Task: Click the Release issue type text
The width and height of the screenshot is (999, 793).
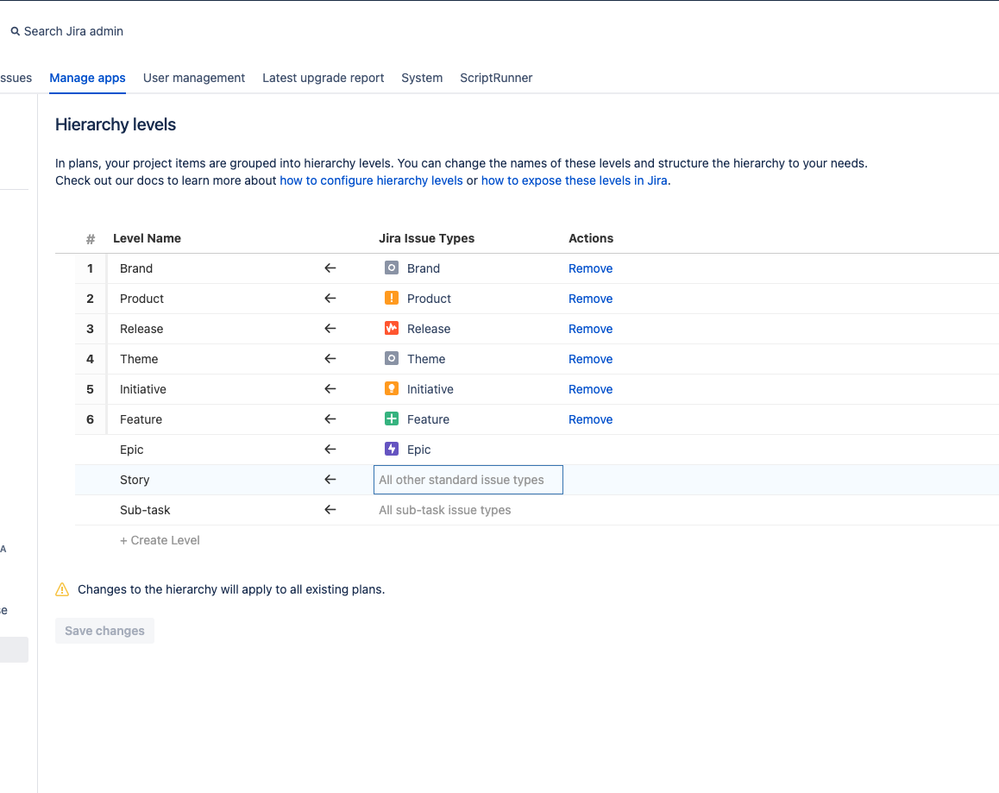Action: point(429,329)
